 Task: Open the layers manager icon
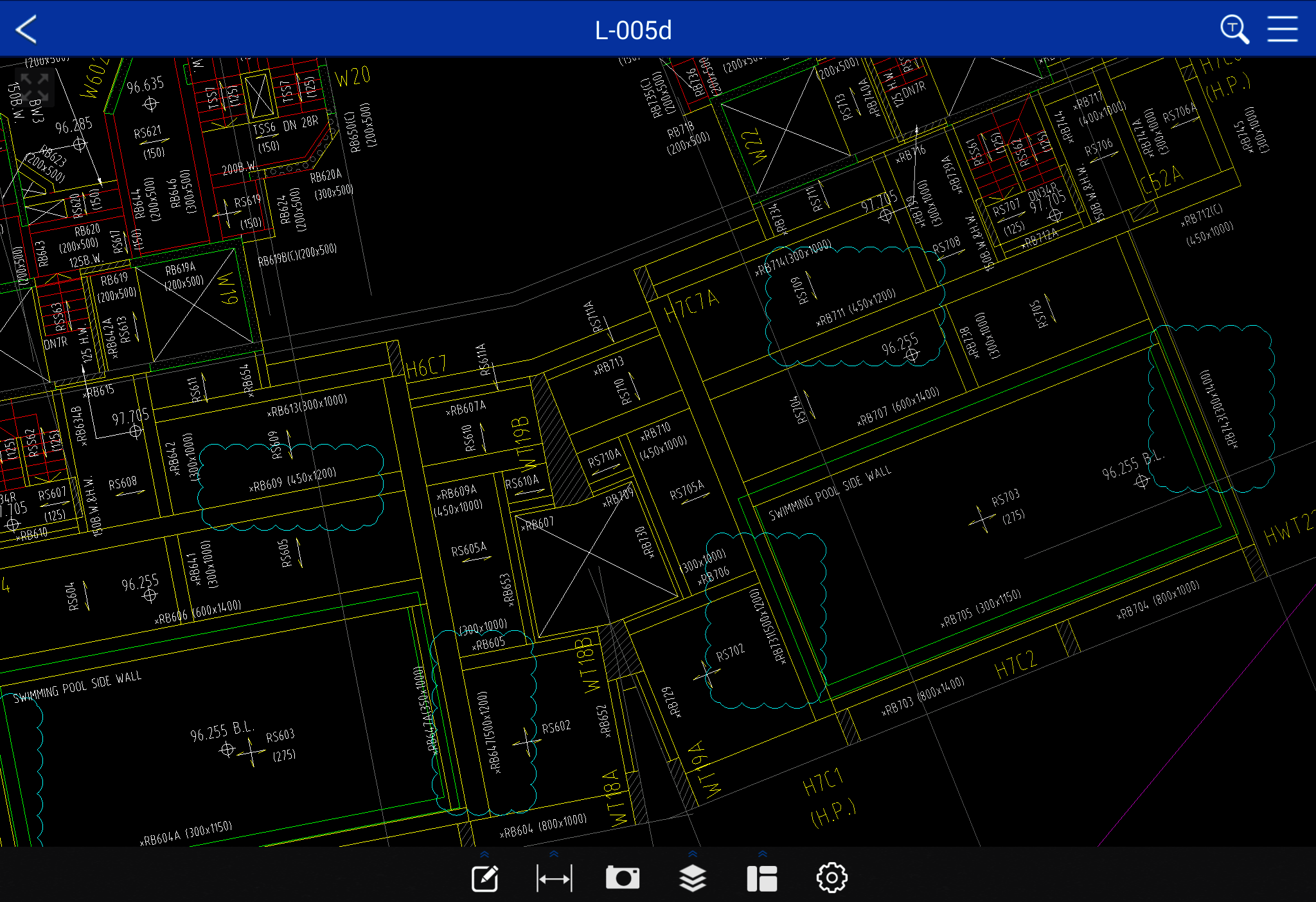(x=692, y=878)
